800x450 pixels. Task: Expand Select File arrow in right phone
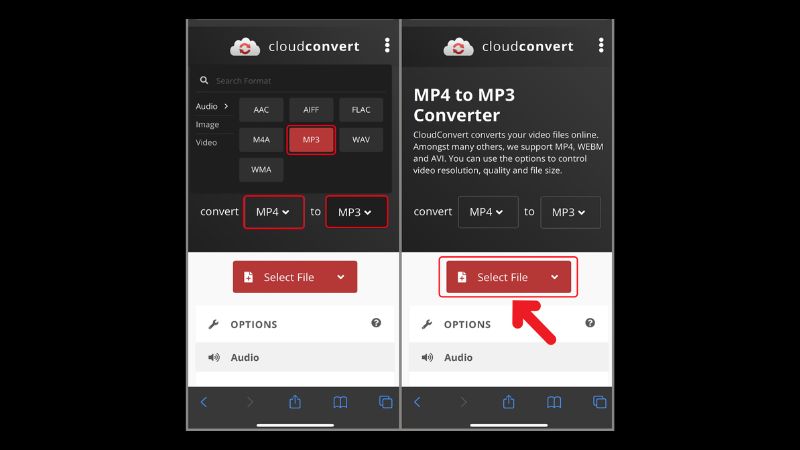point(555,277)
